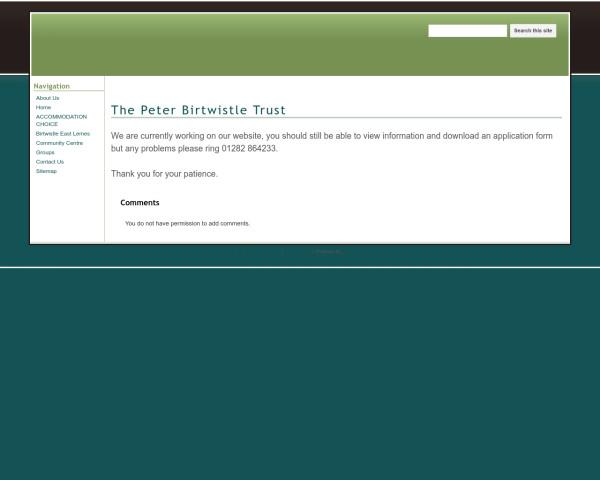The width and height of the screenshot is (600, 480).
Task: Click phone number 01282 864233 text
Action: (x=249, y=149)
